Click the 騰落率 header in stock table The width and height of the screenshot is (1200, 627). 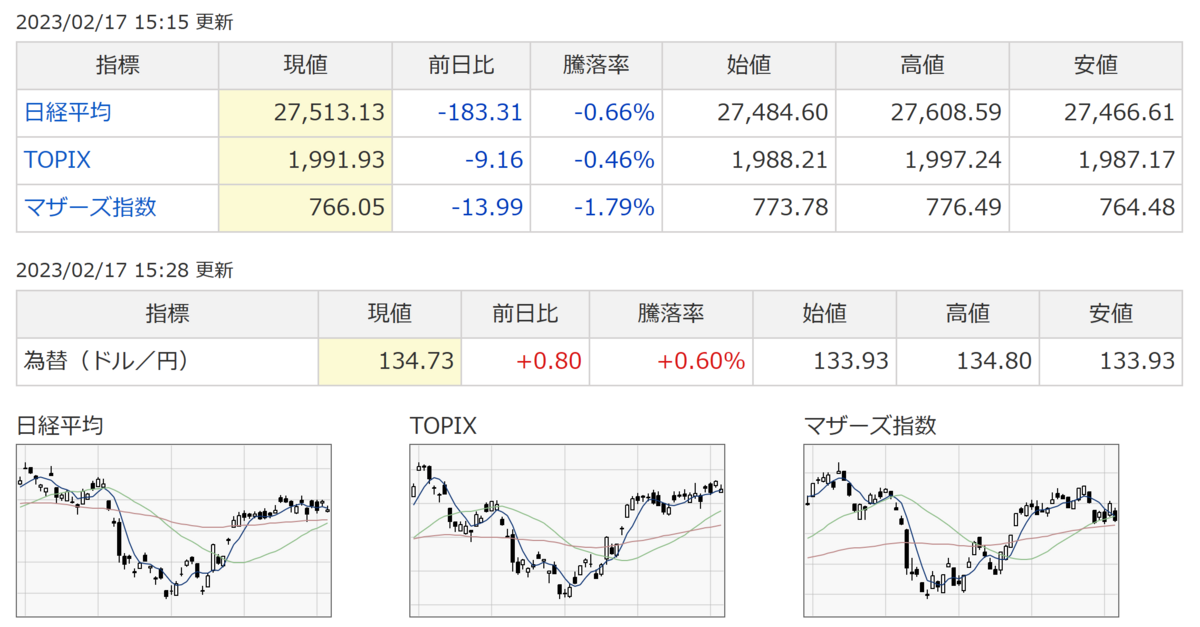pyautogui.click(x=595, y=66)
